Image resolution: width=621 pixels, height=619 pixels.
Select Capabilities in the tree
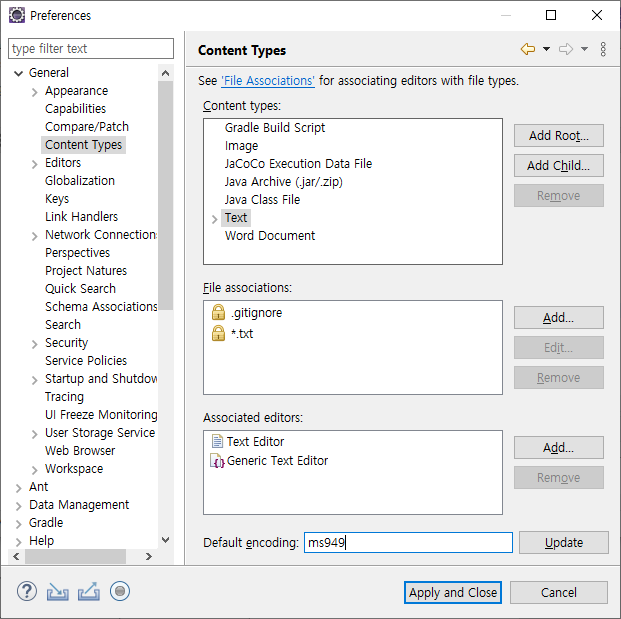click(75, 109)
